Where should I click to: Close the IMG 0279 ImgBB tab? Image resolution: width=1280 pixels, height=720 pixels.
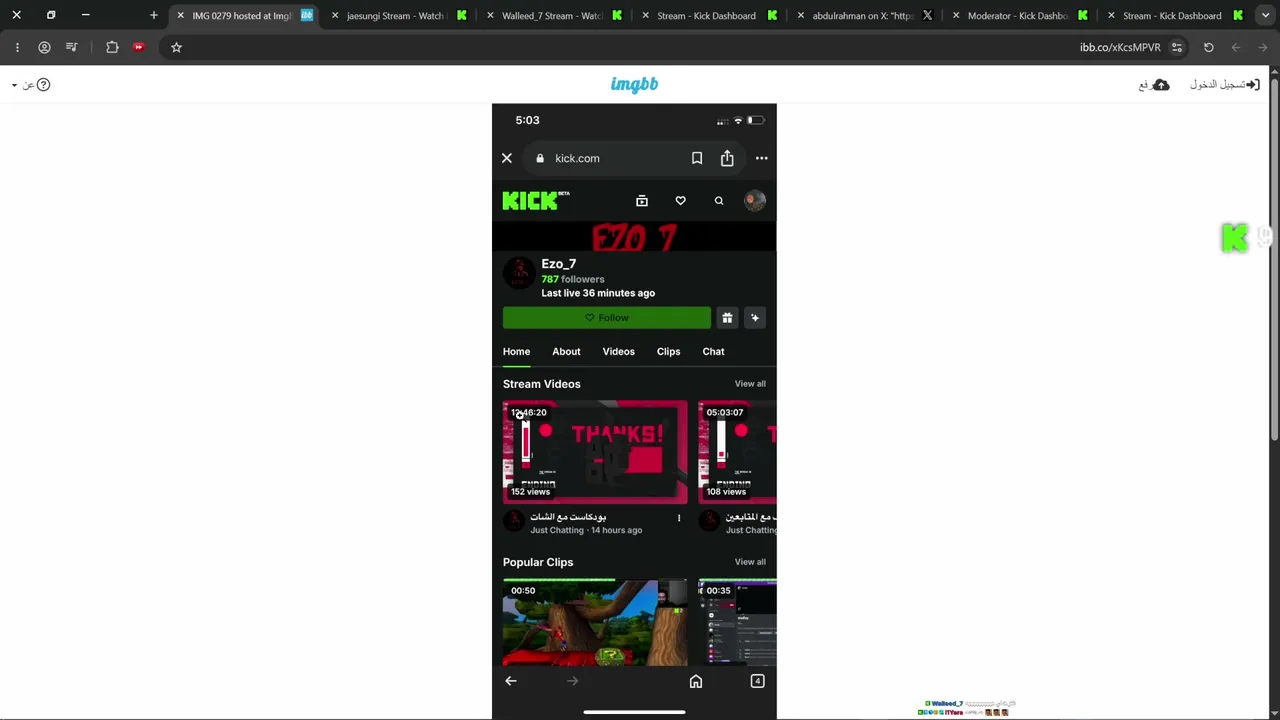pos(180,15)
